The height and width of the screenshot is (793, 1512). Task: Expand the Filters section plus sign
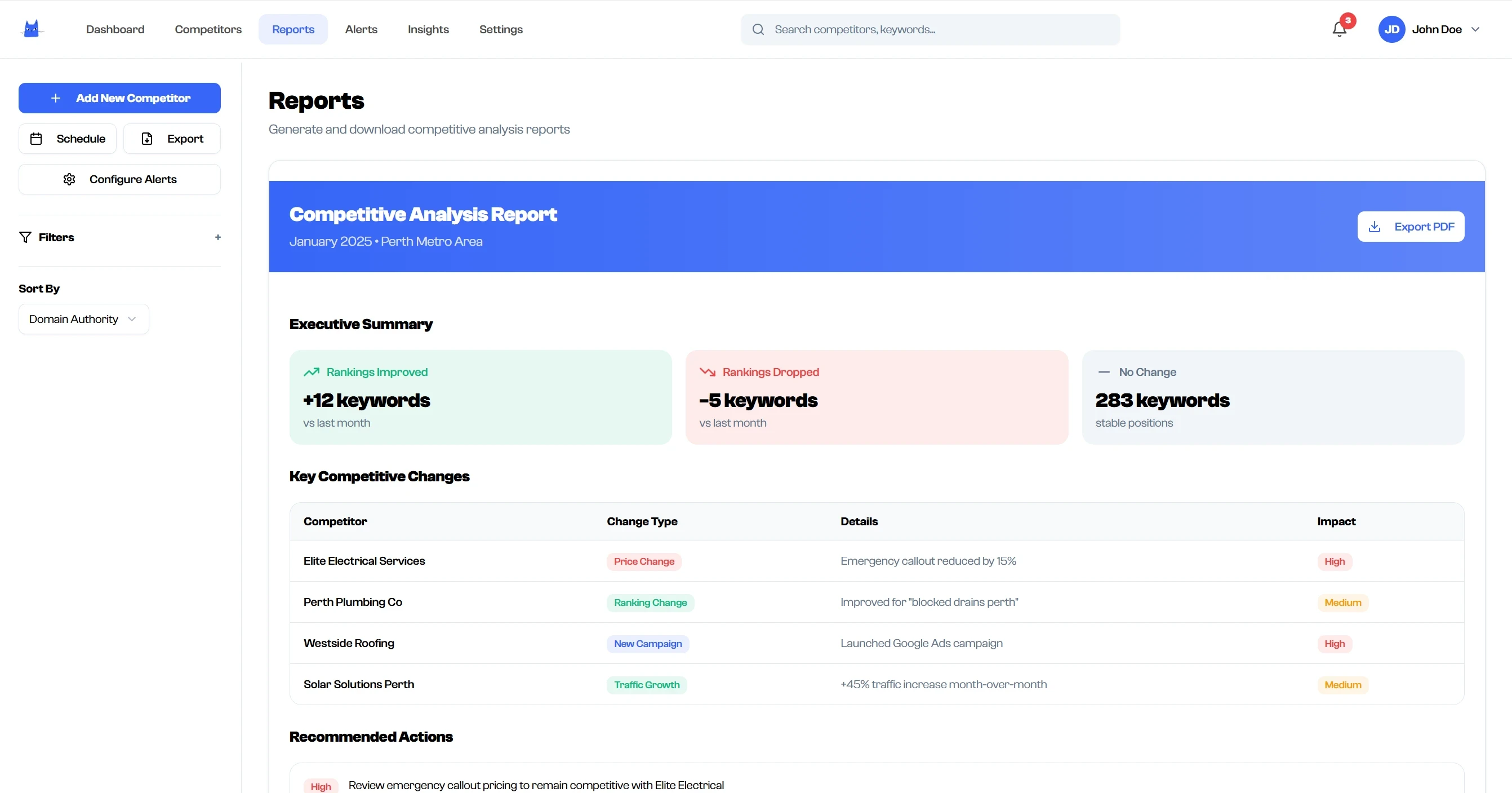click(218, 237)
